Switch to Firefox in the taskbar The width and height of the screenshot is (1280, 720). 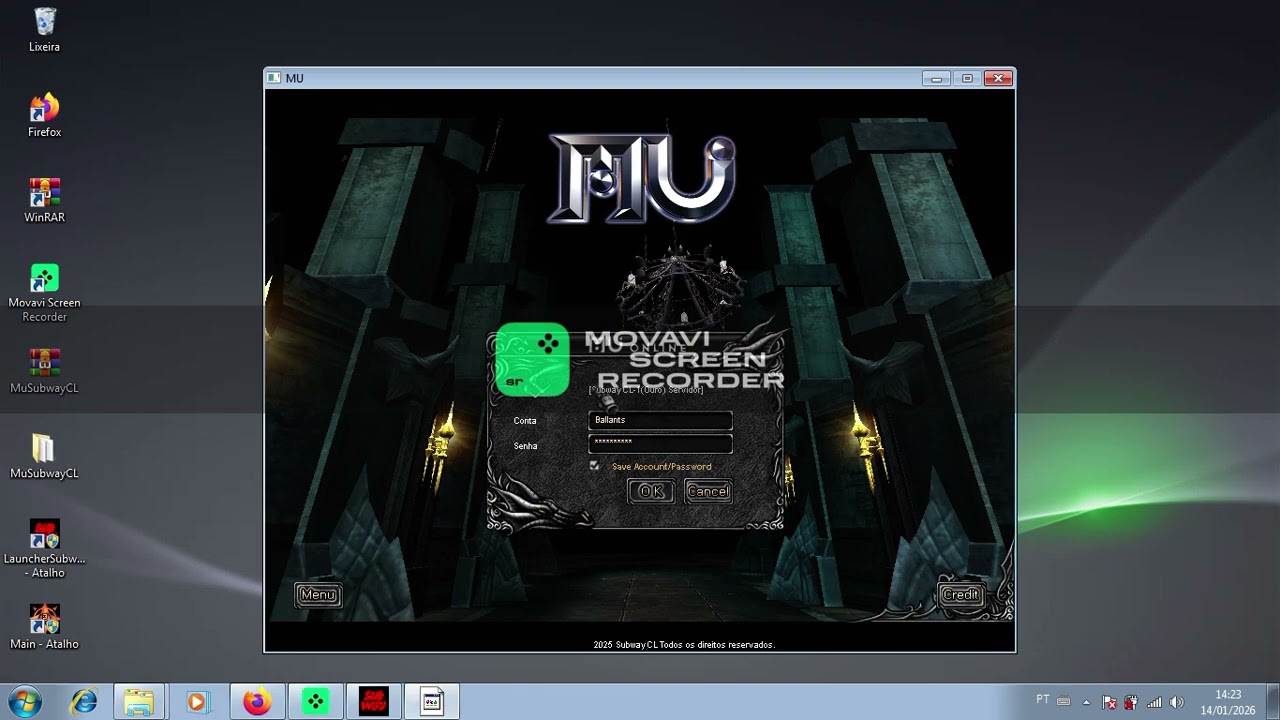click(x=257, y=702)
